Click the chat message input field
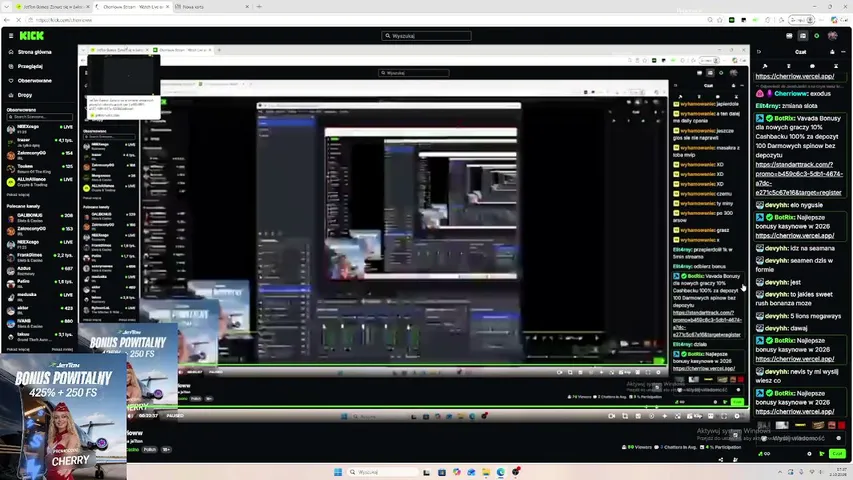The image size is (853, 480). (800, 439)
